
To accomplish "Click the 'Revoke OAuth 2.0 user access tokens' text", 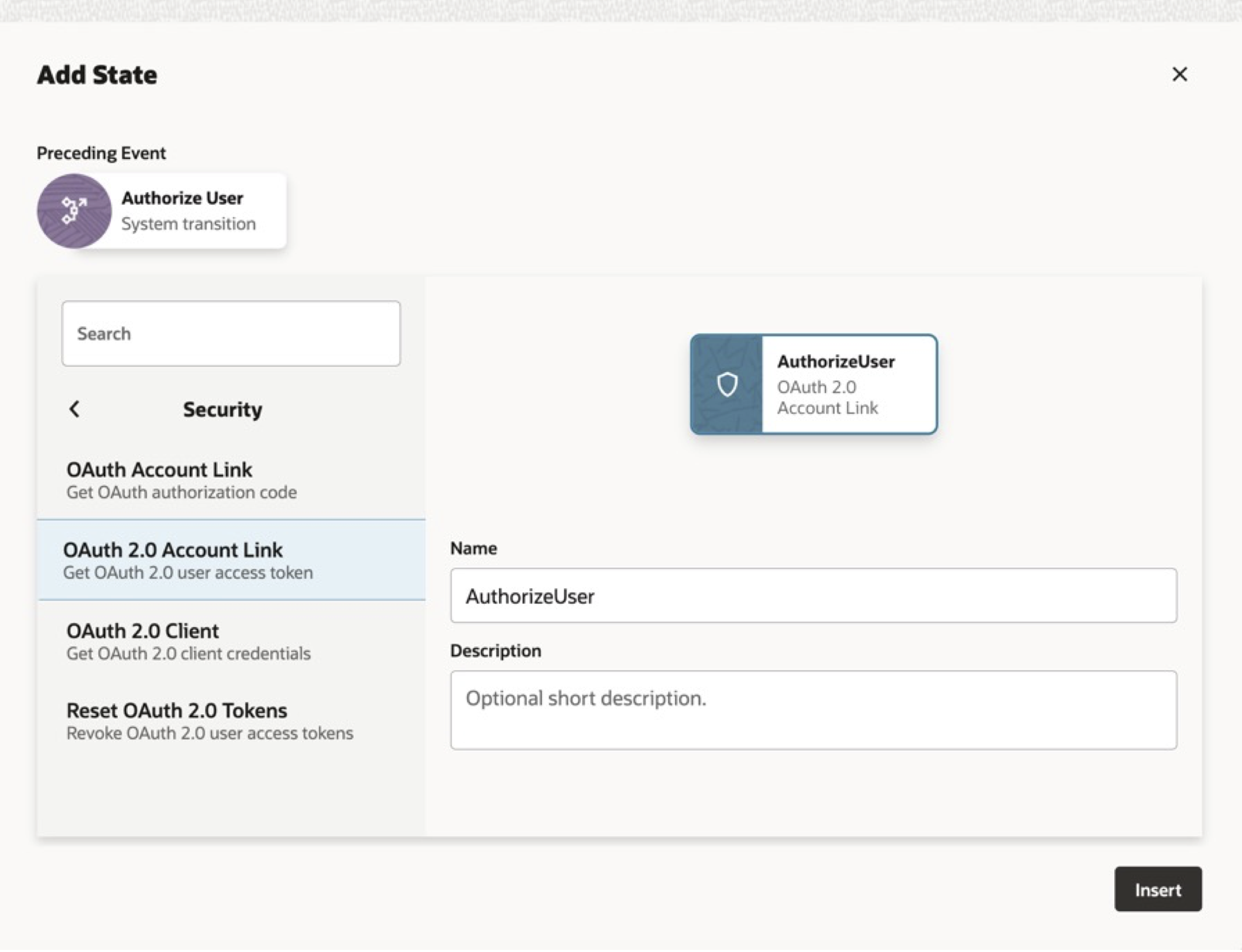I will pyautogui.click(x=210, y=733).
